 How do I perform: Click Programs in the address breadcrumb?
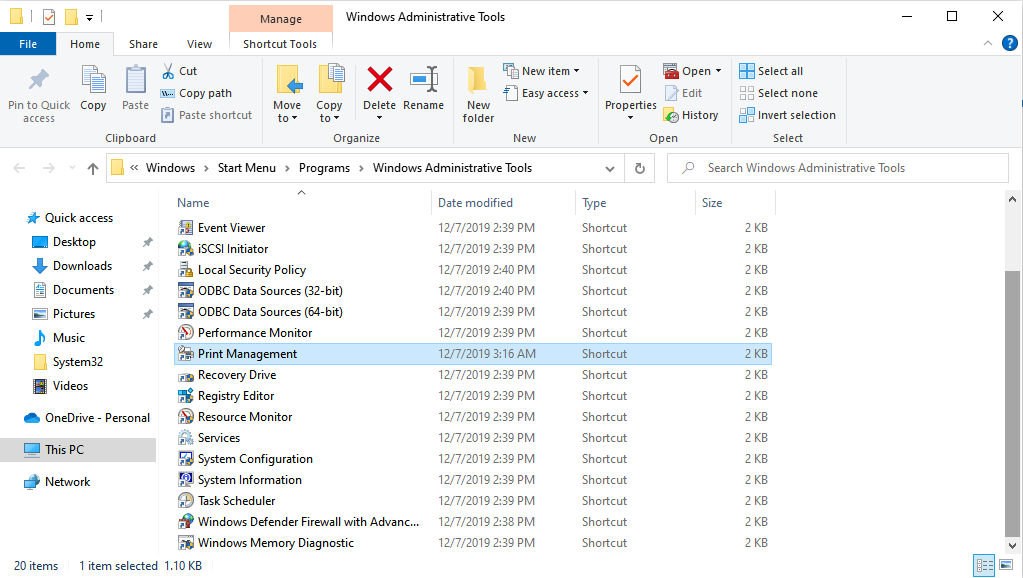(x=324, y=168)
